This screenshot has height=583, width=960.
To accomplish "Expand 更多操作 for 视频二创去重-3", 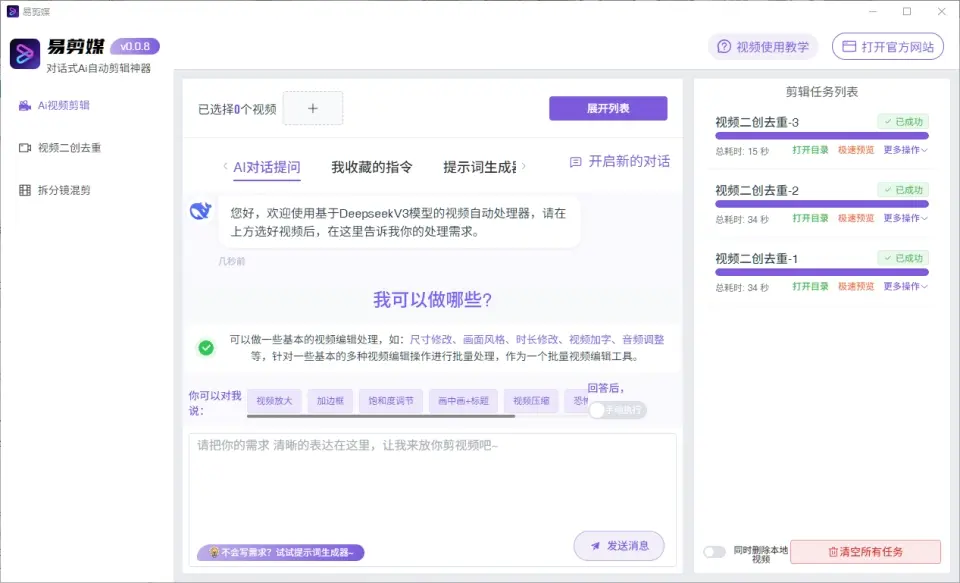I will (905, 150).
